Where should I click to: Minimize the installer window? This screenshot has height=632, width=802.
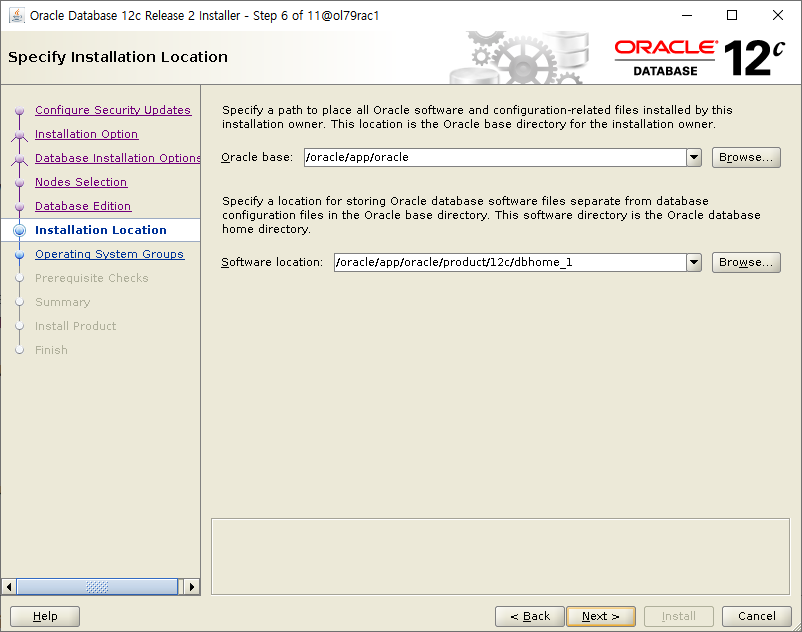click(x=687, y=15)
